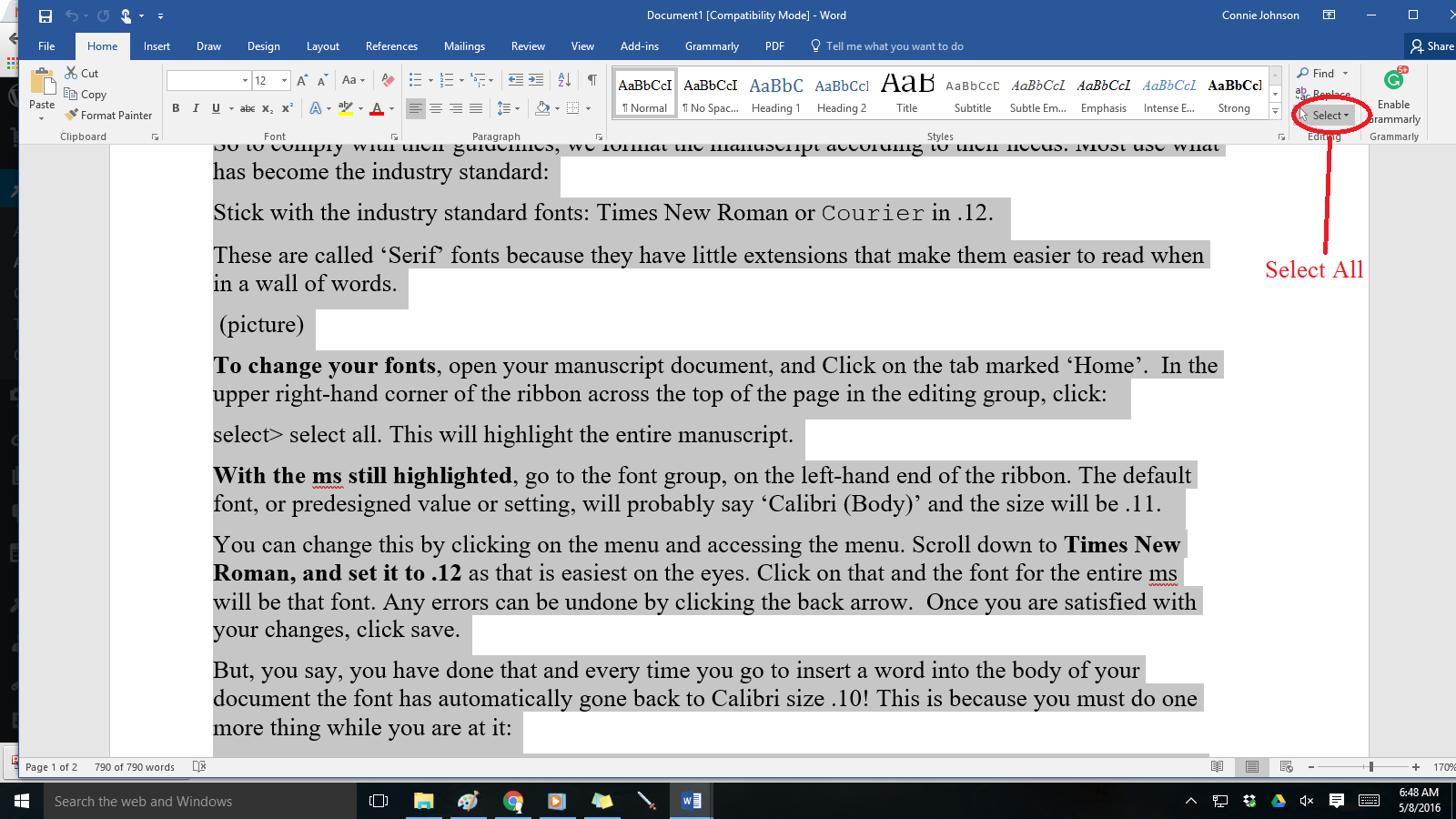
Task: Click the Clear All Formatting eraser icon
Action: pos(388,81)
